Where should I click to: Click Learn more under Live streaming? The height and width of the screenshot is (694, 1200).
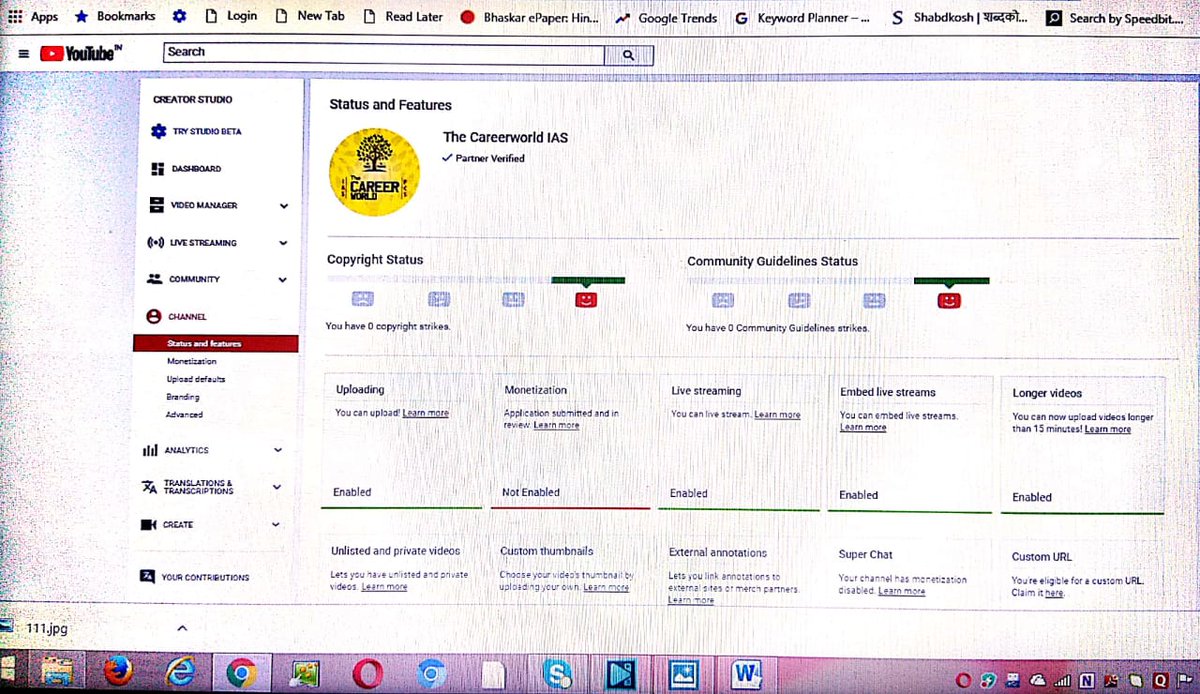(x=777, y=414)
